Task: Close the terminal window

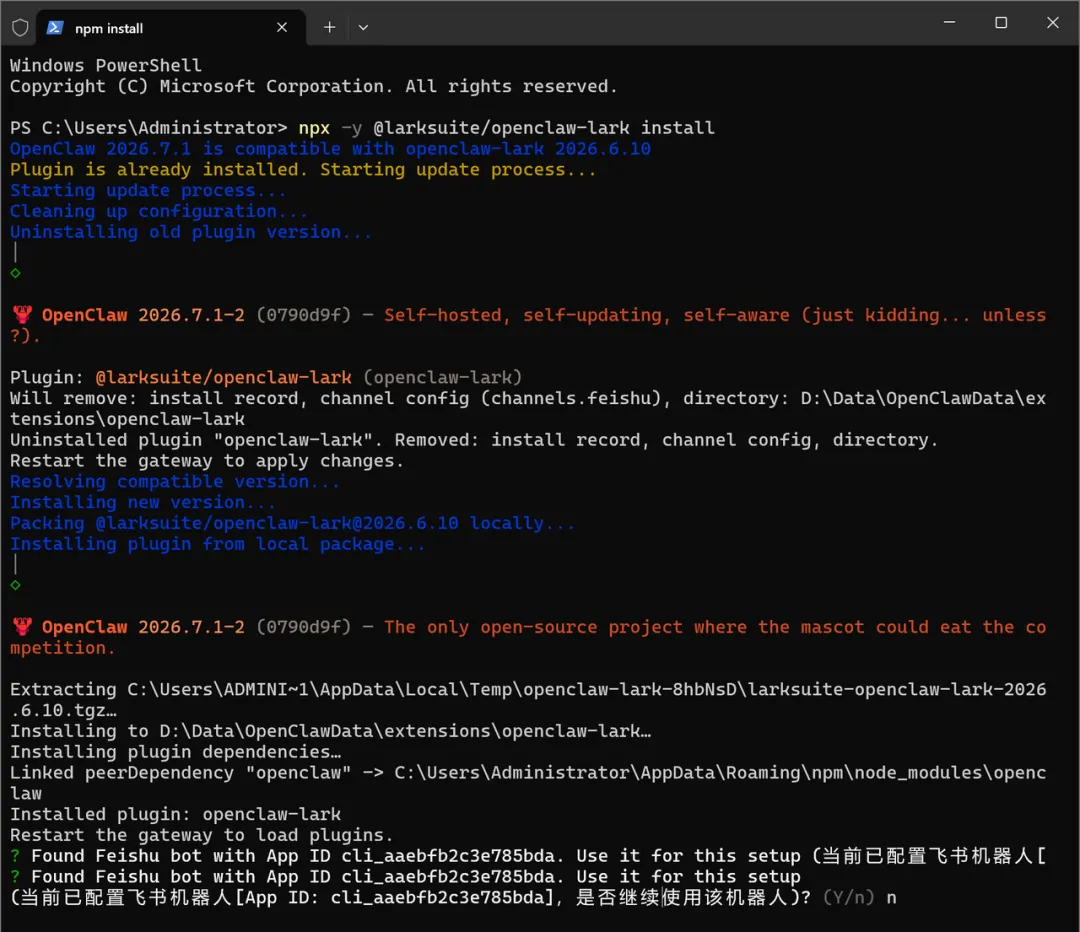Action: 1052,23
